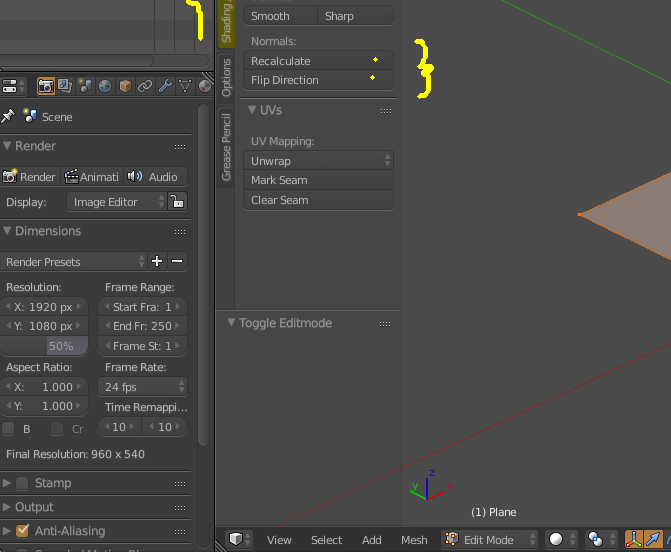Click the Scene datablock icon
The height and width of the screenshot is (552, 671).
[x=30, y=116]
